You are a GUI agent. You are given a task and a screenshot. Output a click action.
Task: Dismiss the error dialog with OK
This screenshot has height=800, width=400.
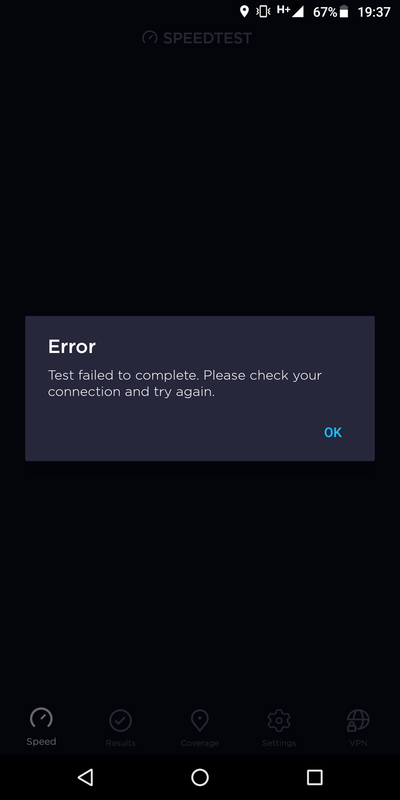tap(333, 433)
